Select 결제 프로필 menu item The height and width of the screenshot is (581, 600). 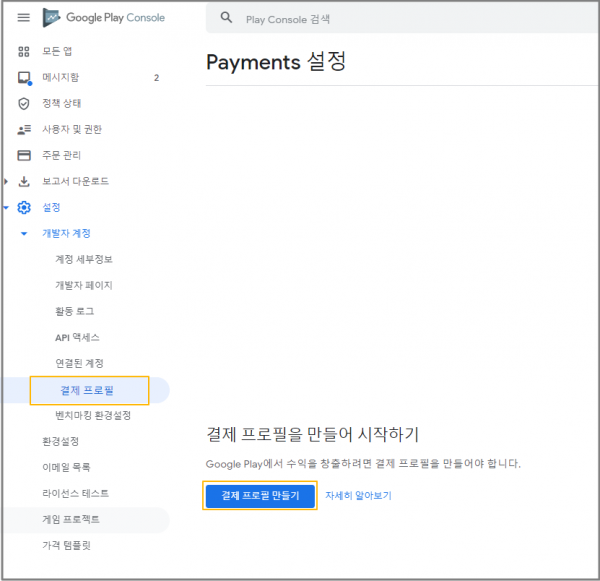(88, 389)
